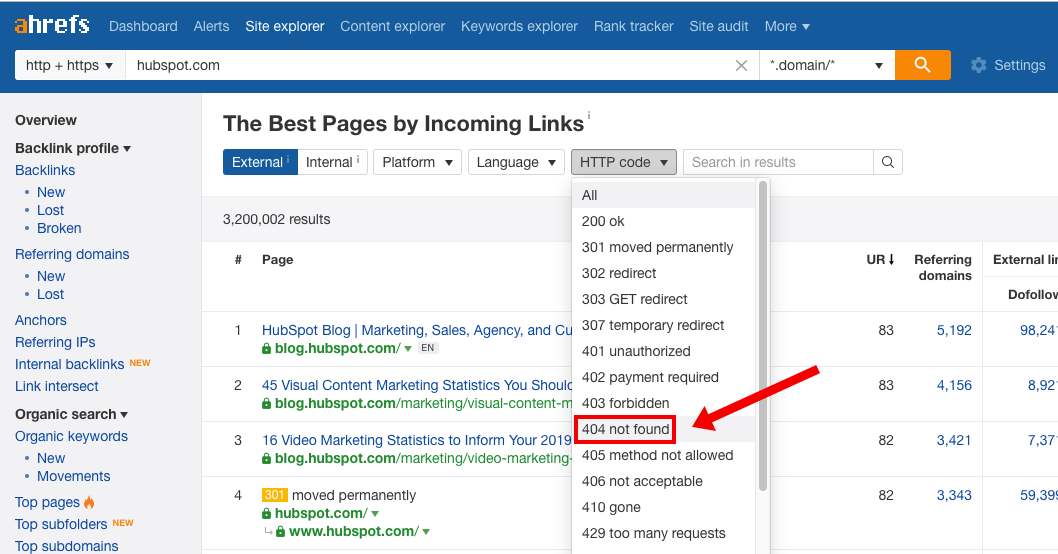This screenshot has height=554, width=1058.
Task: Clear the hubspot.com URL with the X icon
Action: pyautogui.click(x=741, y=65)
